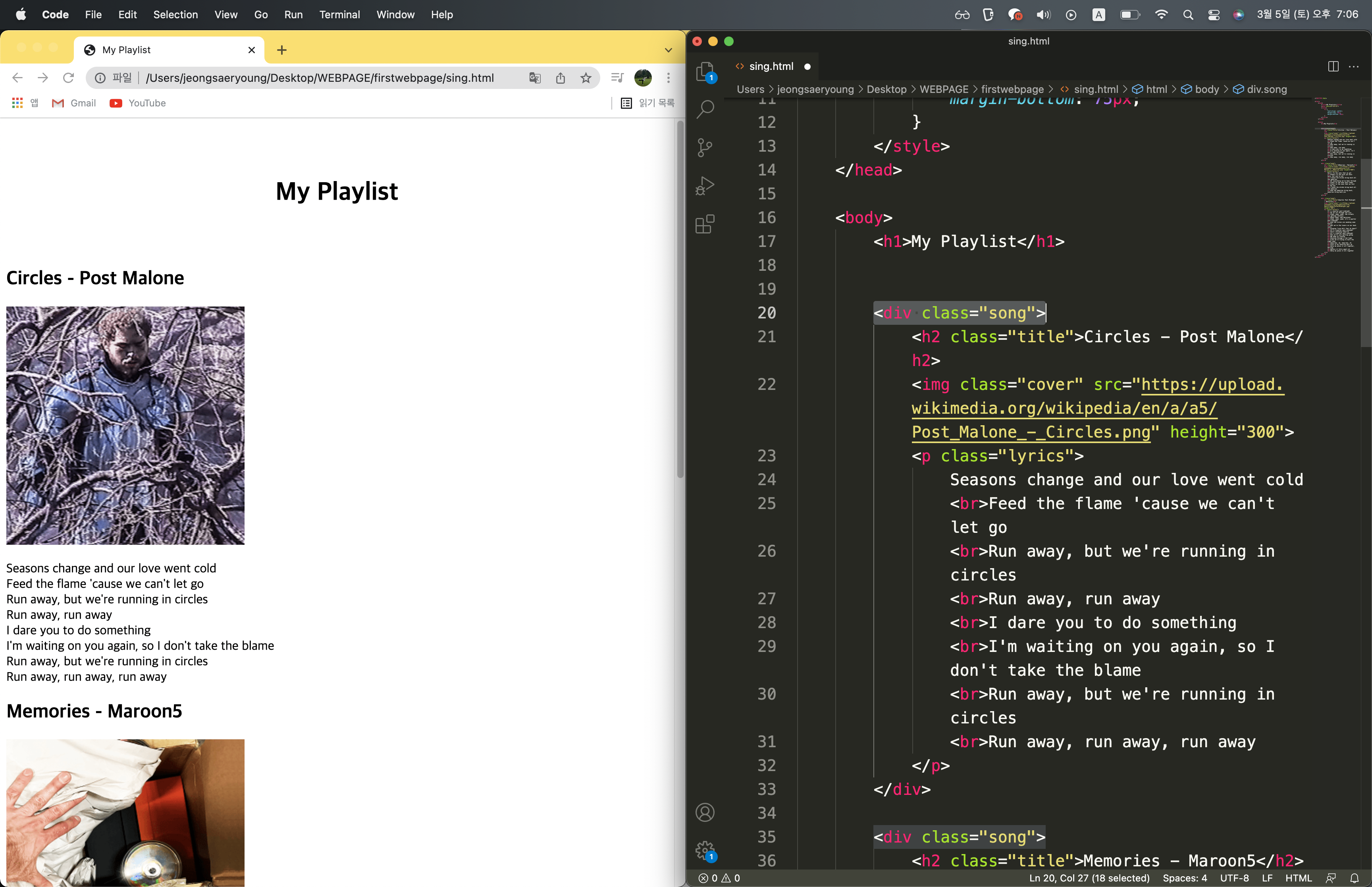Image resolution: width=1372 pixels, height=887 pixels.
Task: Open the Source Control view
Action: (x=705, y=147)
